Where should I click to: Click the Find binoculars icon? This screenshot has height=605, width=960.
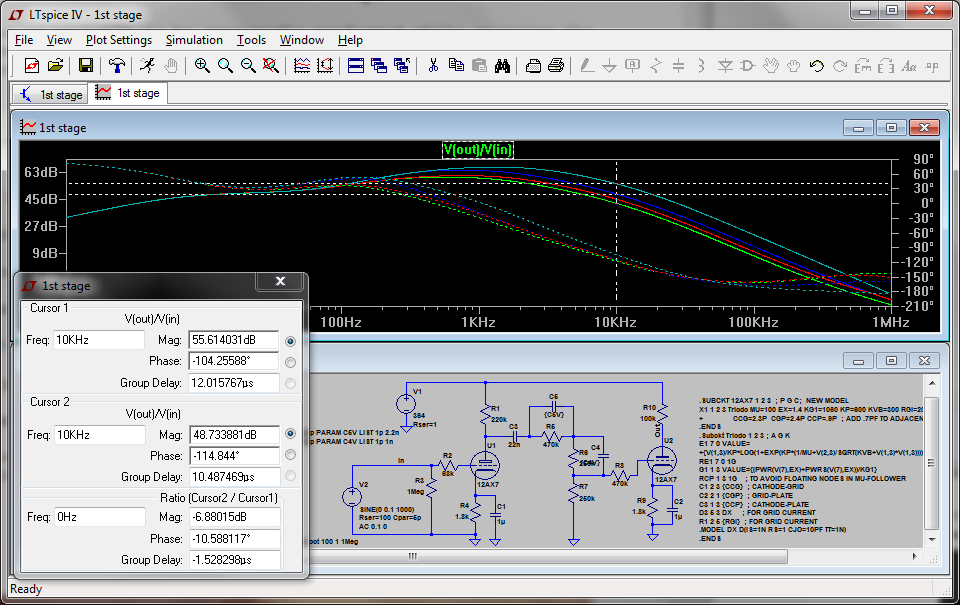tap(503, 66)
